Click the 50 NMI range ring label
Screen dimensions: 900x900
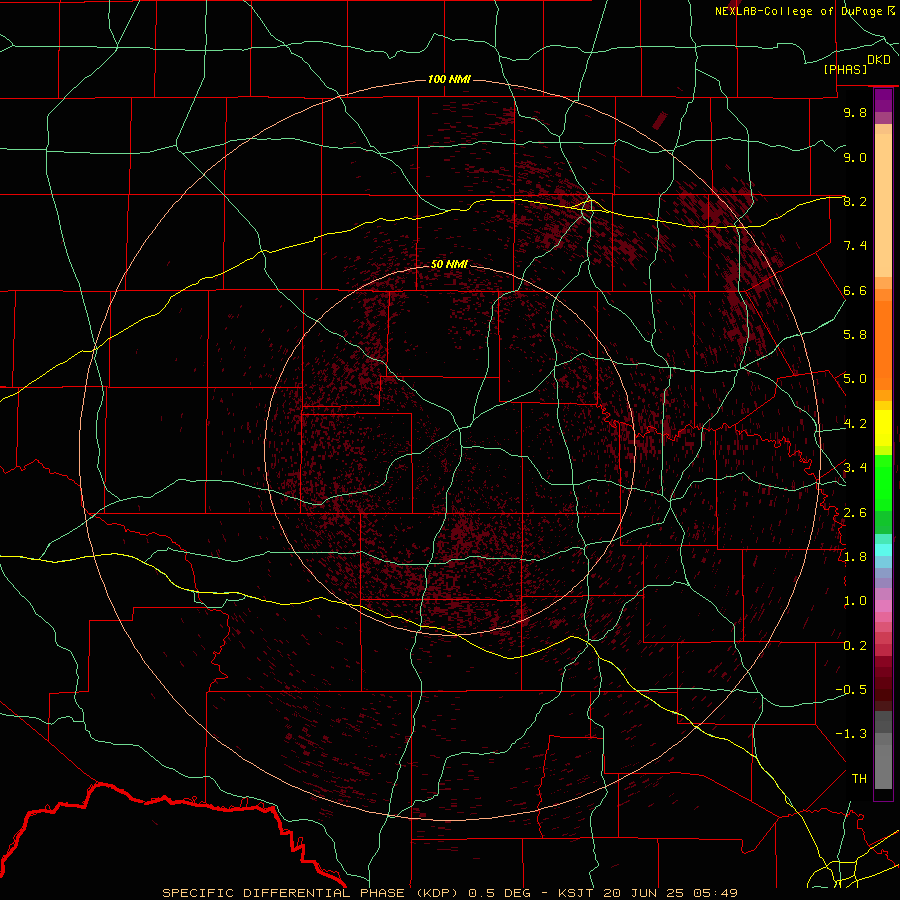tap(449, 264)
